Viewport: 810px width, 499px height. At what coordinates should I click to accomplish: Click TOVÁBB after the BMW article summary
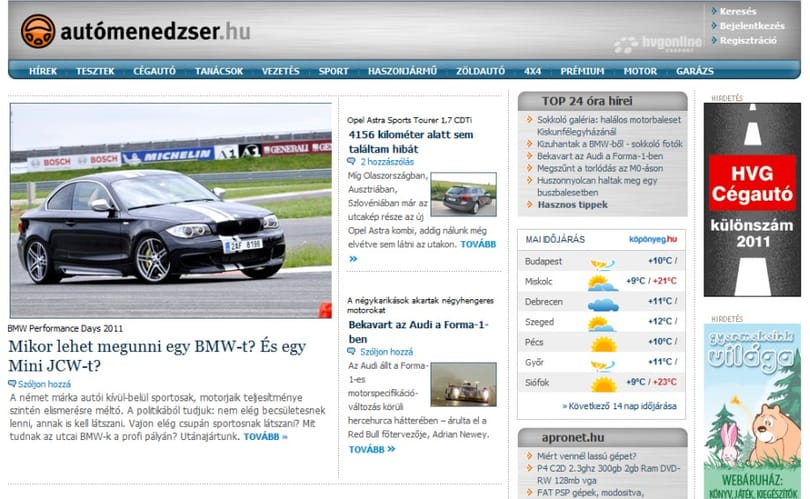(x=266, y=436)
